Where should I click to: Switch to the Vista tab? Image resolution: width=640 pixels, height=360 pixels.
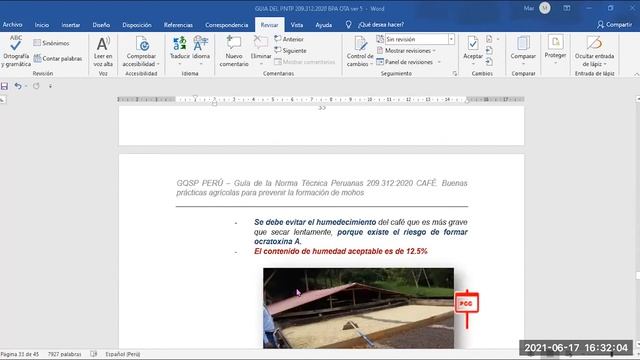(297, 25)
